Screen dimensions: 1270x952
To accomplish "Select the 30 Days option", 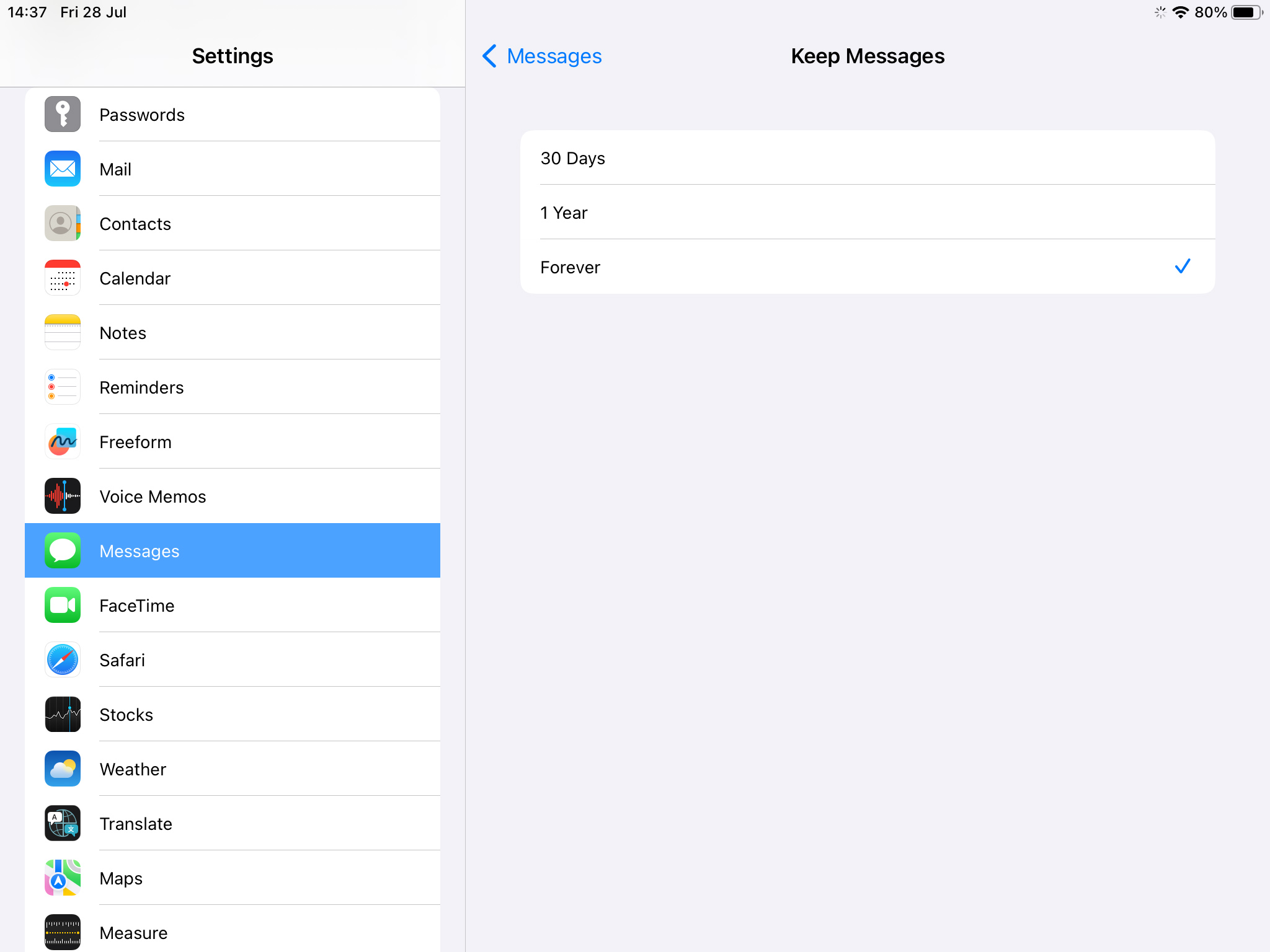I will pyautogui.click(x=868, y=158).
